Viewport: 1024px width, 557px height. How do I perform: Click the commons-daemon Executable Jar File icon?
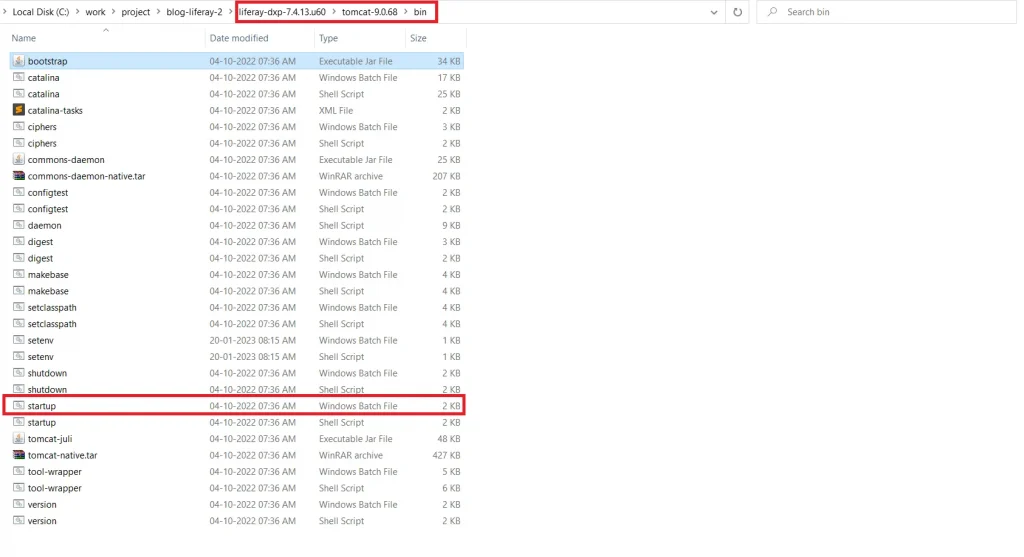coord(19,160)
